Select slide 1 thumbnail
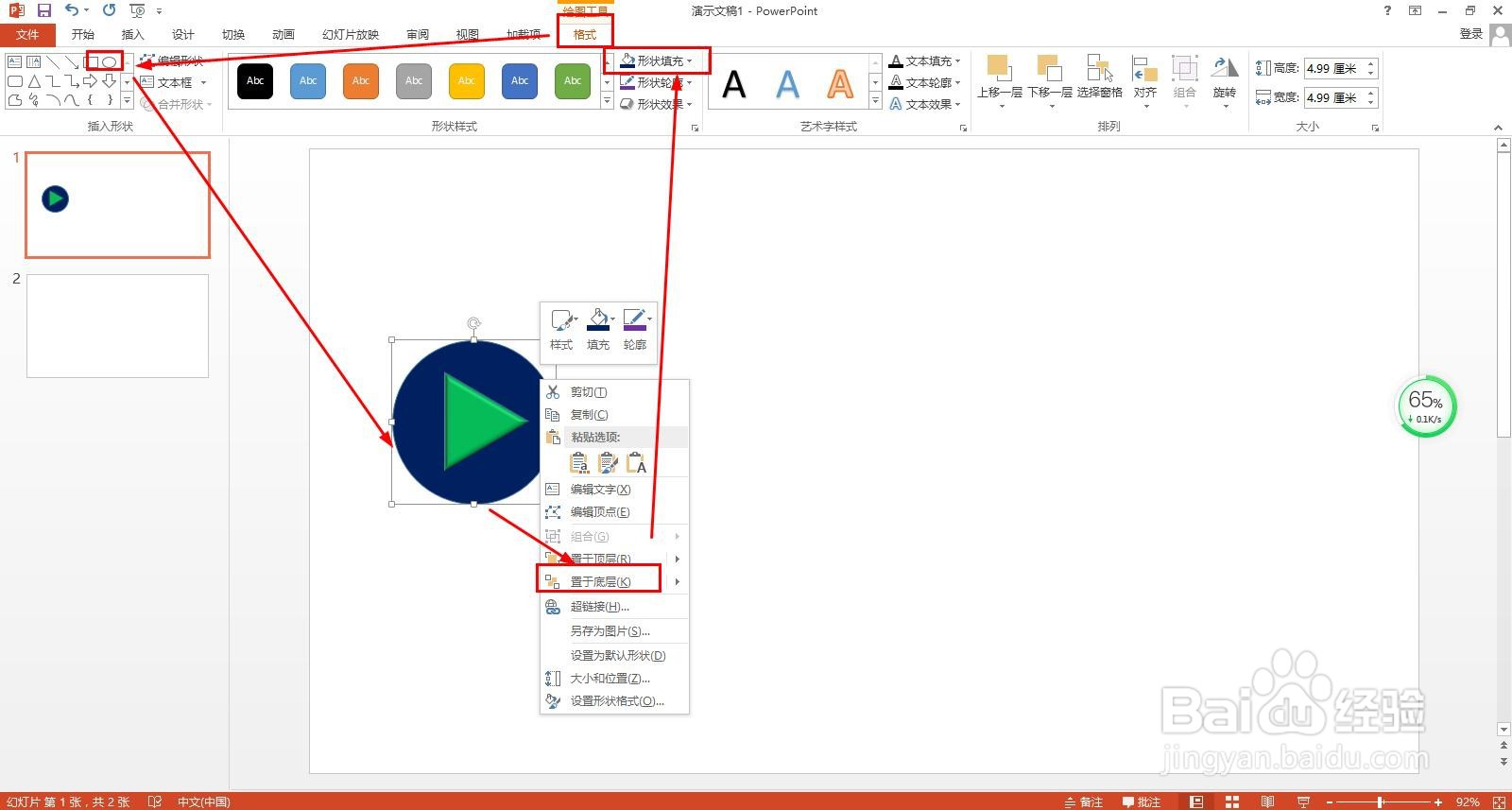This screenshot has height=810, width=1512. [x=117, y=204]
